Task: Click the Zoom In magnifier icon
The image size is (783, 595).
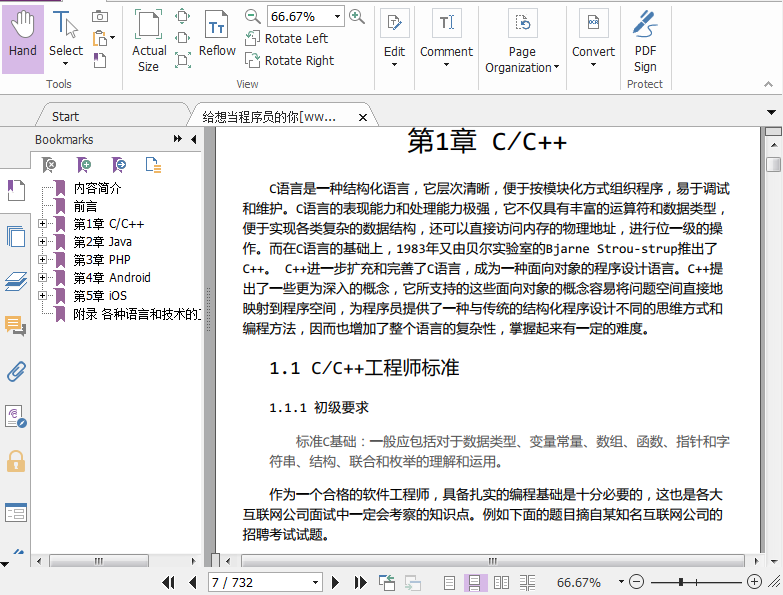Action: point(357,16)
